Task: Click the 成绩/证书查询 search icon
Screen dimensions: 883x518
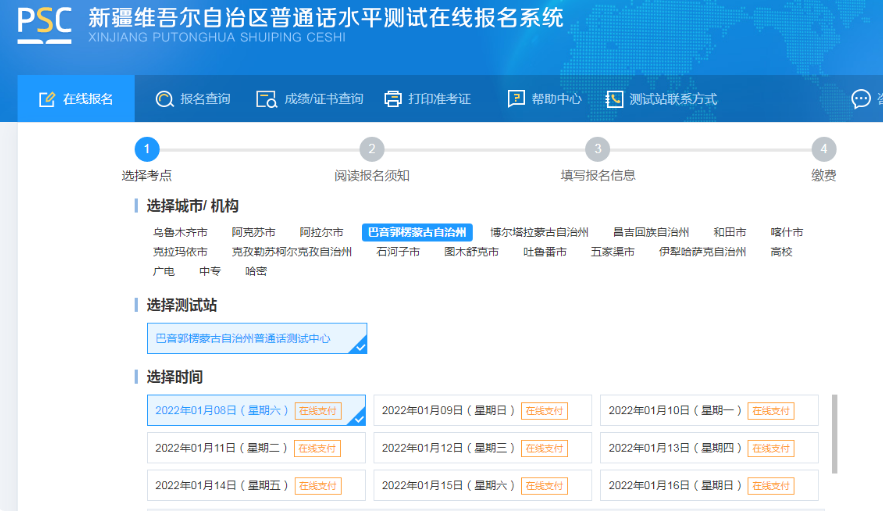Action: (x=266, y=99)
